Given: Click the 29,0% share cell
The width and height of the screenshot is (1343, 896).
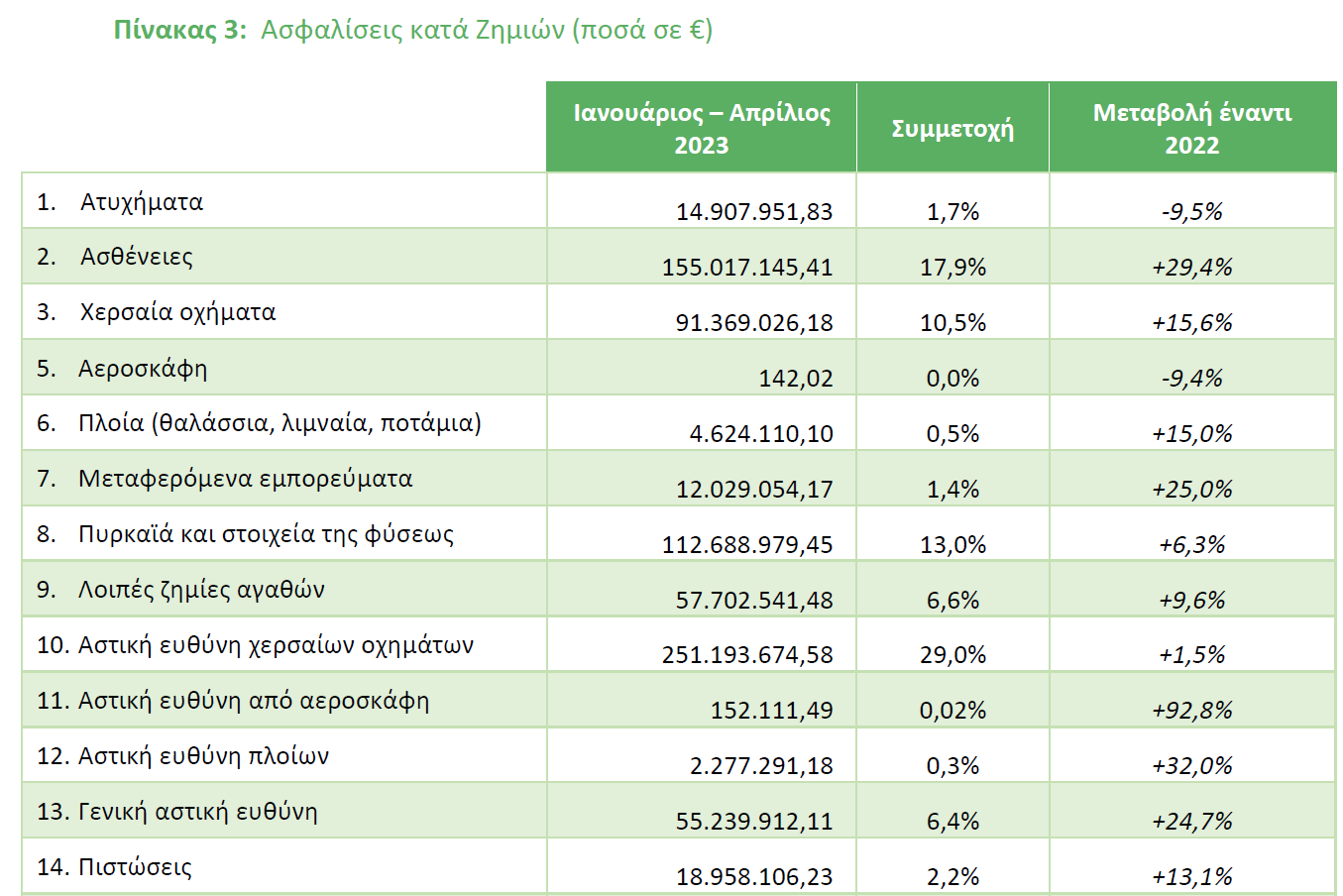Looking at the screenshot, I should [952, 654].
